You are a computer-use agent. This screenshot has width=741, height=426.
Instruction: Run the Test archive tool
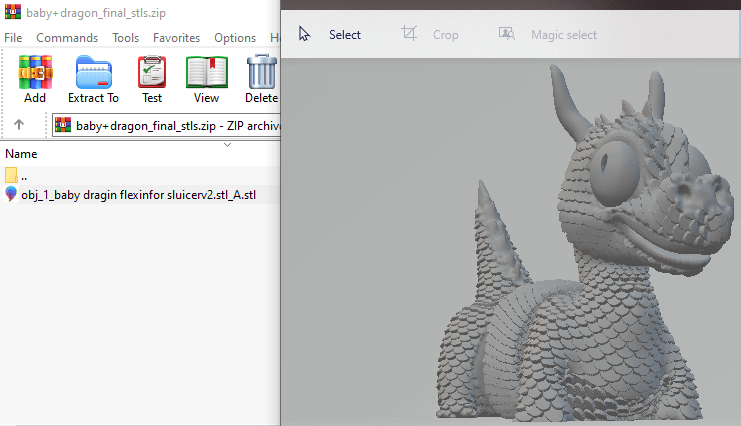(152, 79)
